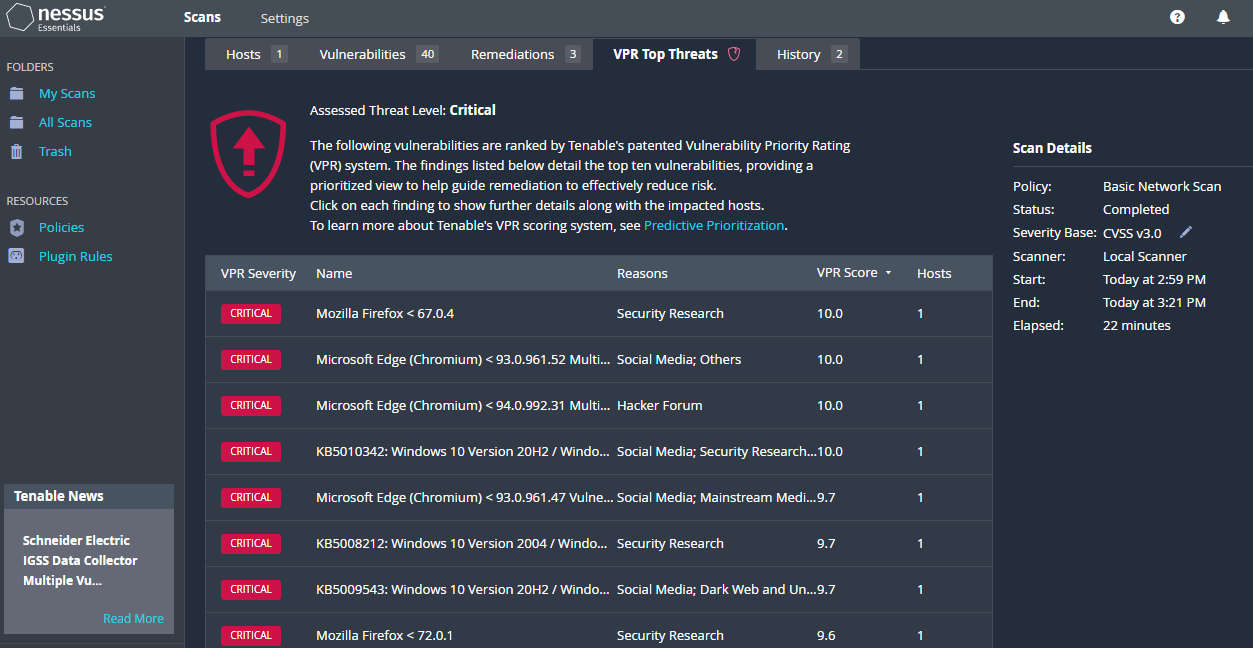Switch to the History tab
The image size is (1253, 648).
pyautogui.click(x=809, y=54)
